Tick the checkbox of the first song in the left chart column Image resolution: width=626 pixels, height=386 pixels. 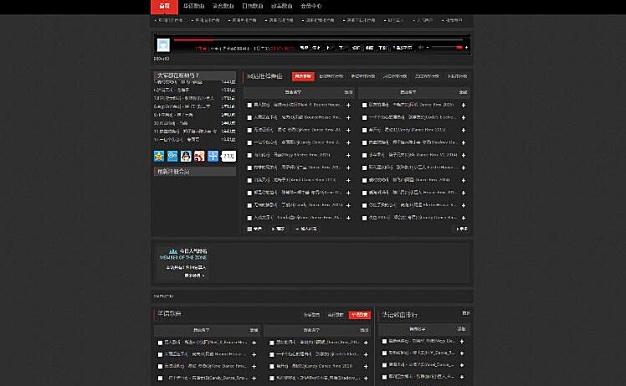[x=250, y=105]
